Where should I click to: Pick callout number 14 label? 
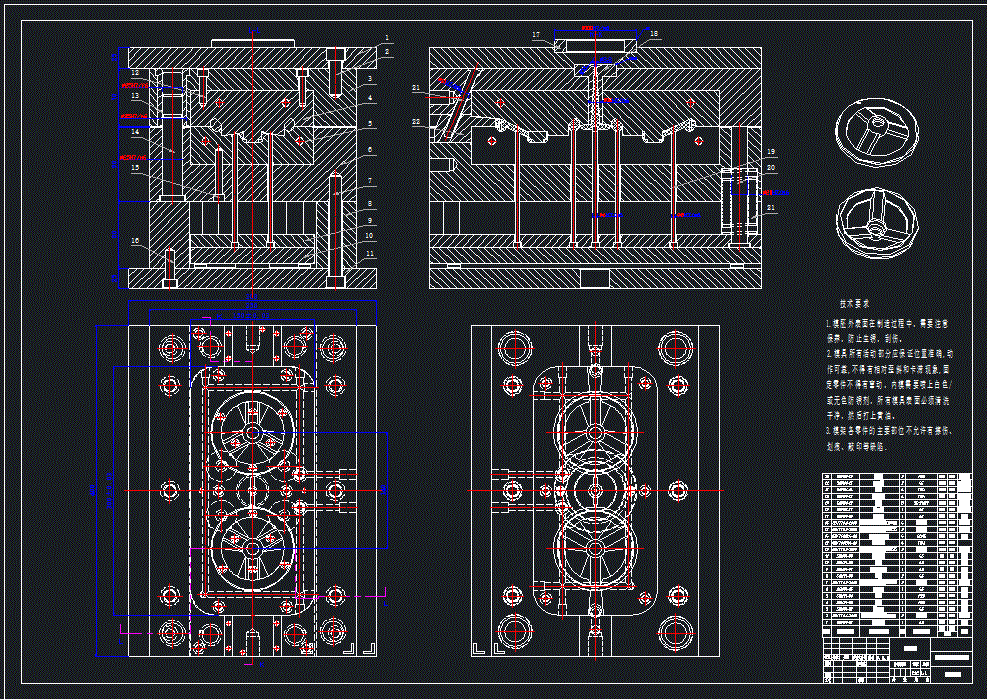click(x=135, y=133)
